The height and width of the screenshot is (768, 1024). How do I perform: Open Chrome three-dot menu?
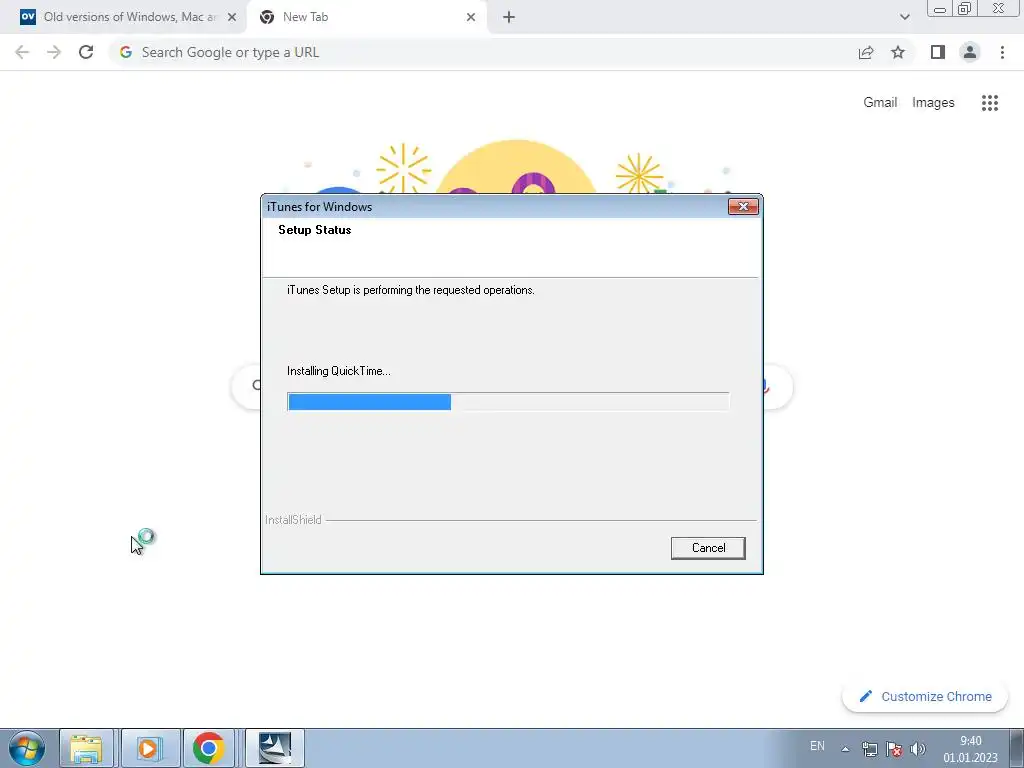(x=1002, y=52)
